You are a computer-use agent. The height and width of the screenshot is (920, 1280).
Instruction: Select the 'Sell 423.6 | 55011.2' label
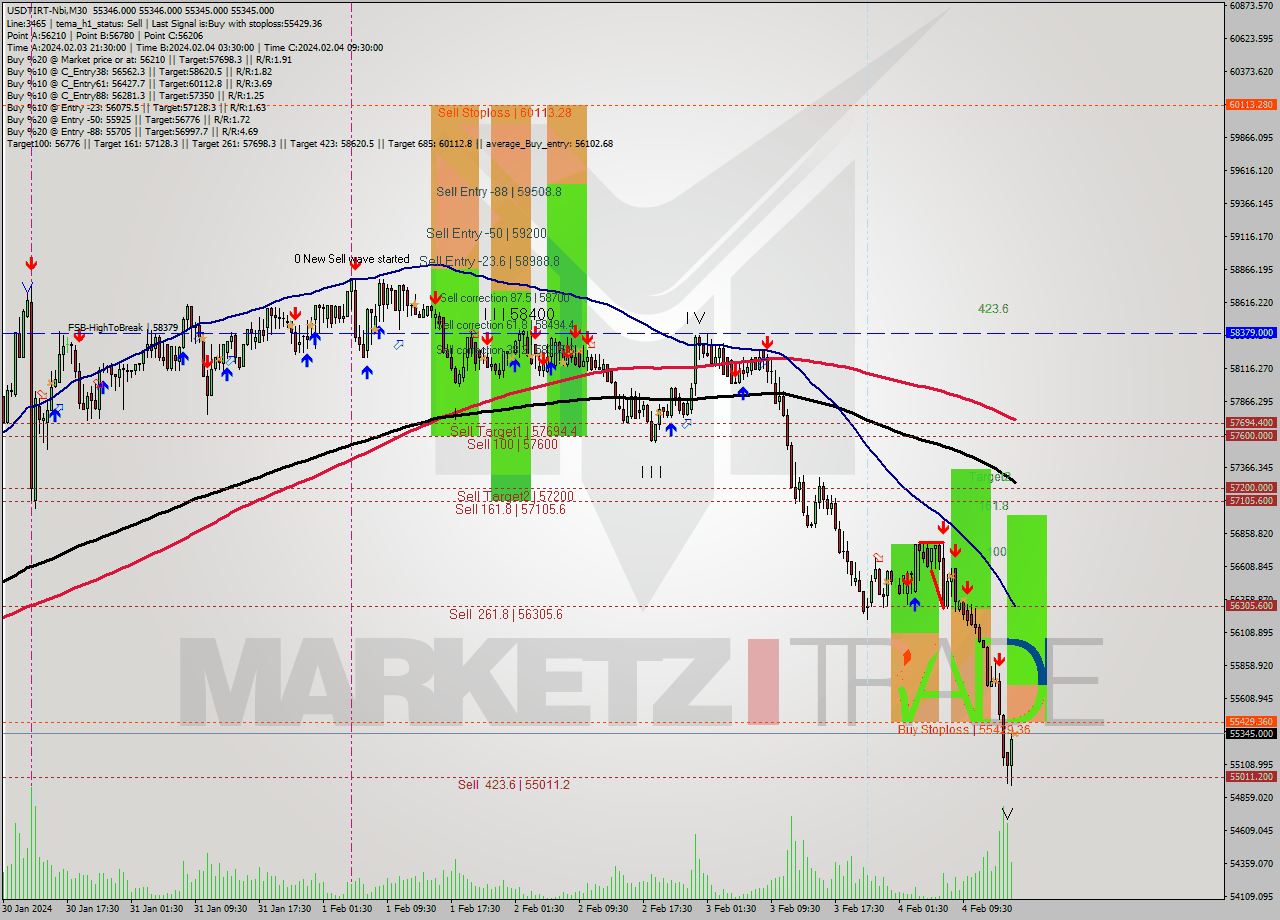coord(513,784)
